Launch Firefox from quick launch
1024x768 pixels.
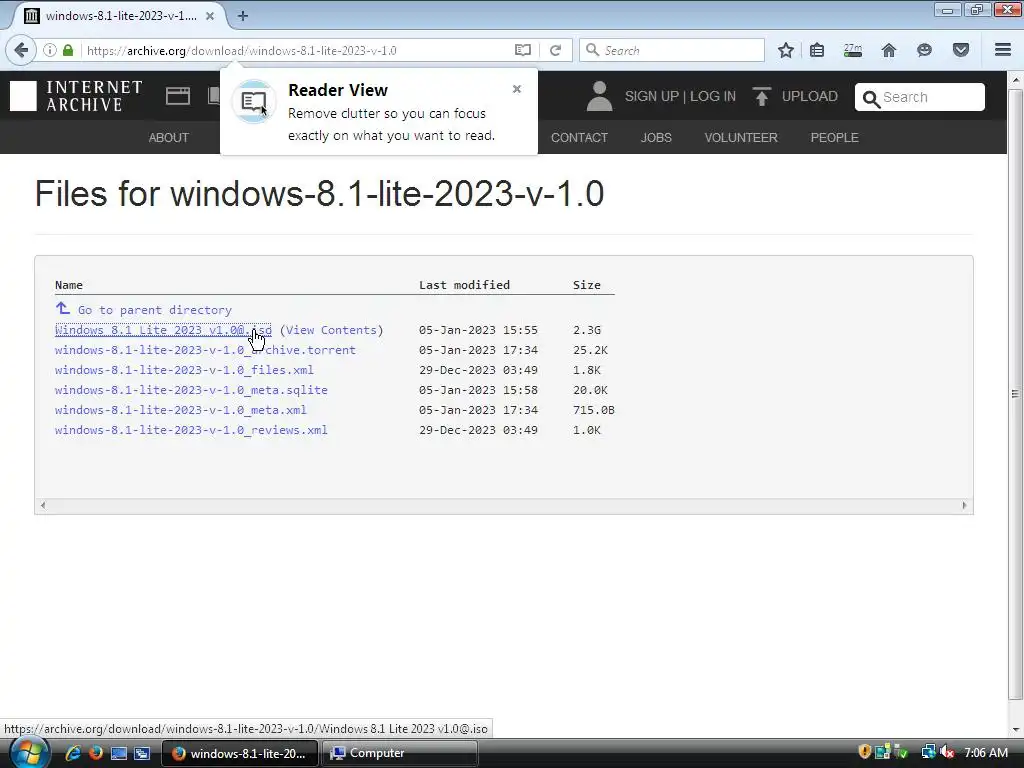click(96, 753)
